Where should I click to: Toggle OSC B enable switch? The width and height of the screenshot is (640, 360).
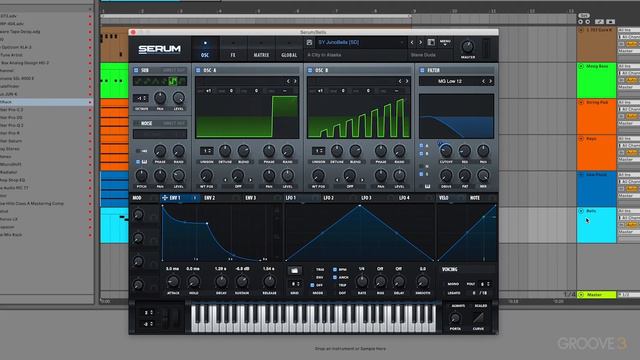pyautogui.click(x=310, y=70)
